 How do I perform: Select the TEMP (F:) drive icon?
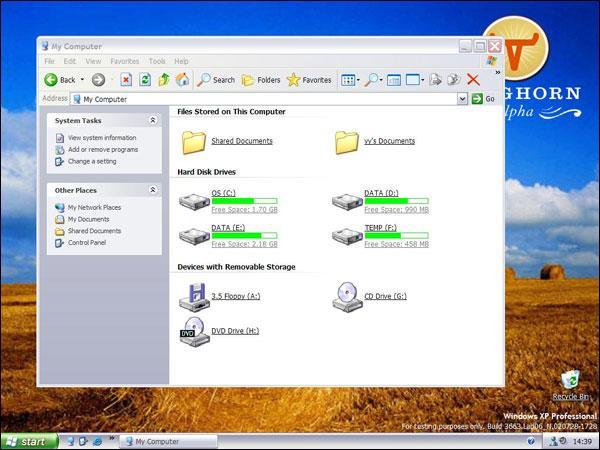(x=347, y=236)
